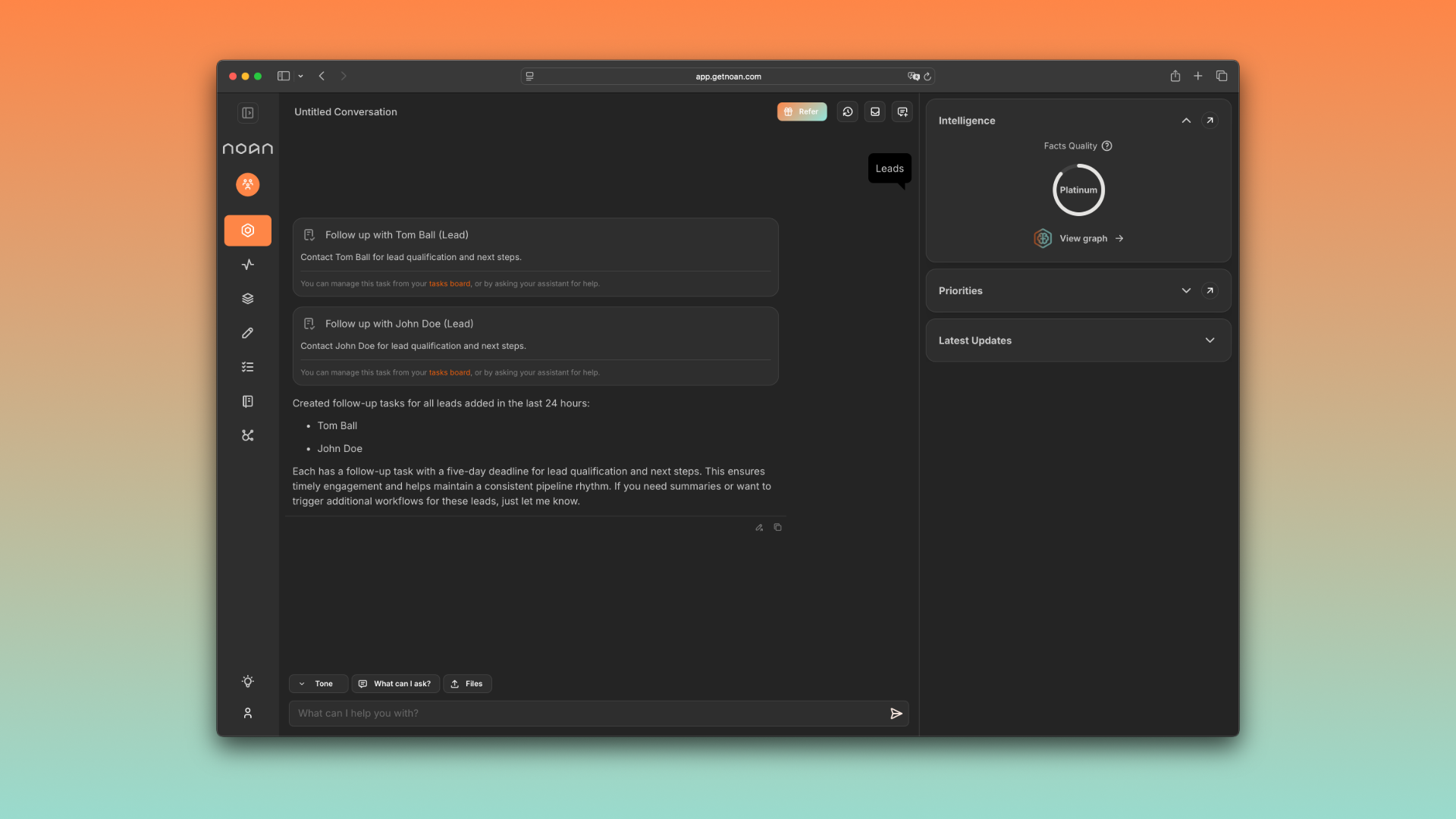Focus the 'What can I help you with?' field
Image resolution: width=1456 pixels, height=819 pixels.
(x=588, y=713)
